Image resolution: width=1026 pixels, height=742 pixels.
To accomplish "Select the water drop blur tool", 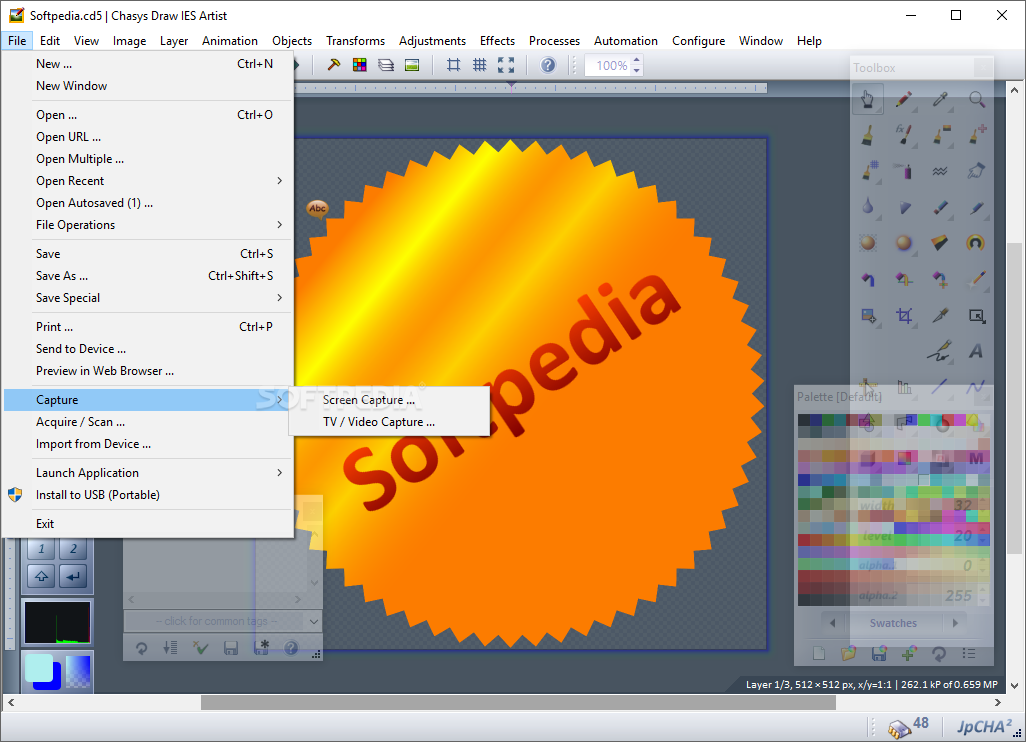I will click(868, 207).
